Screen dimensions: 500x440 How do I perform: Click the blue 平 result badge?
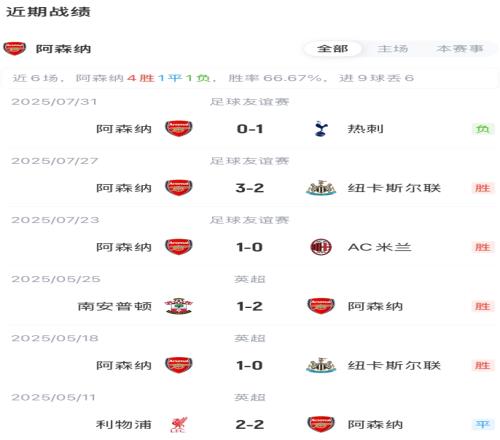tap(483, 424)
